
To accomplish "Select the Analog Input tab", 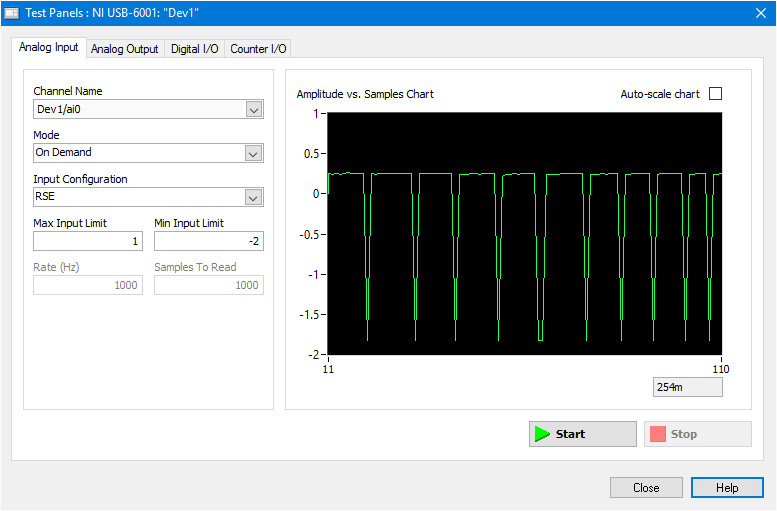I will pos(49,48).
